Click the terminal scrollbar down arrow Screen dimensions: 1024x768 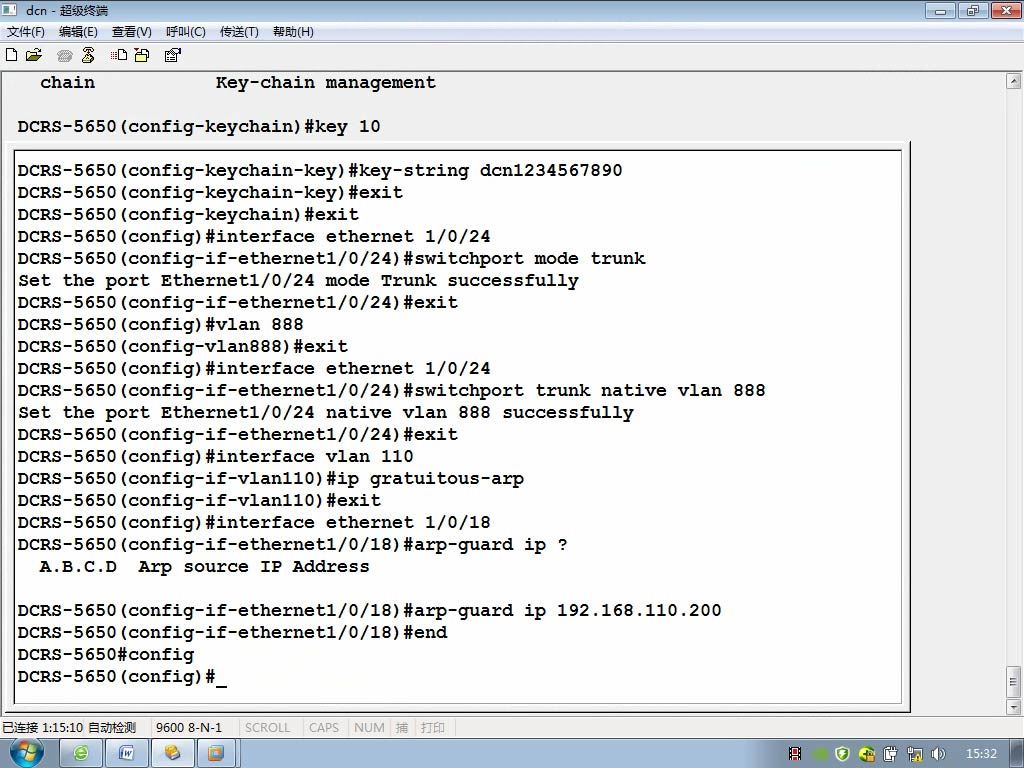1014,707
